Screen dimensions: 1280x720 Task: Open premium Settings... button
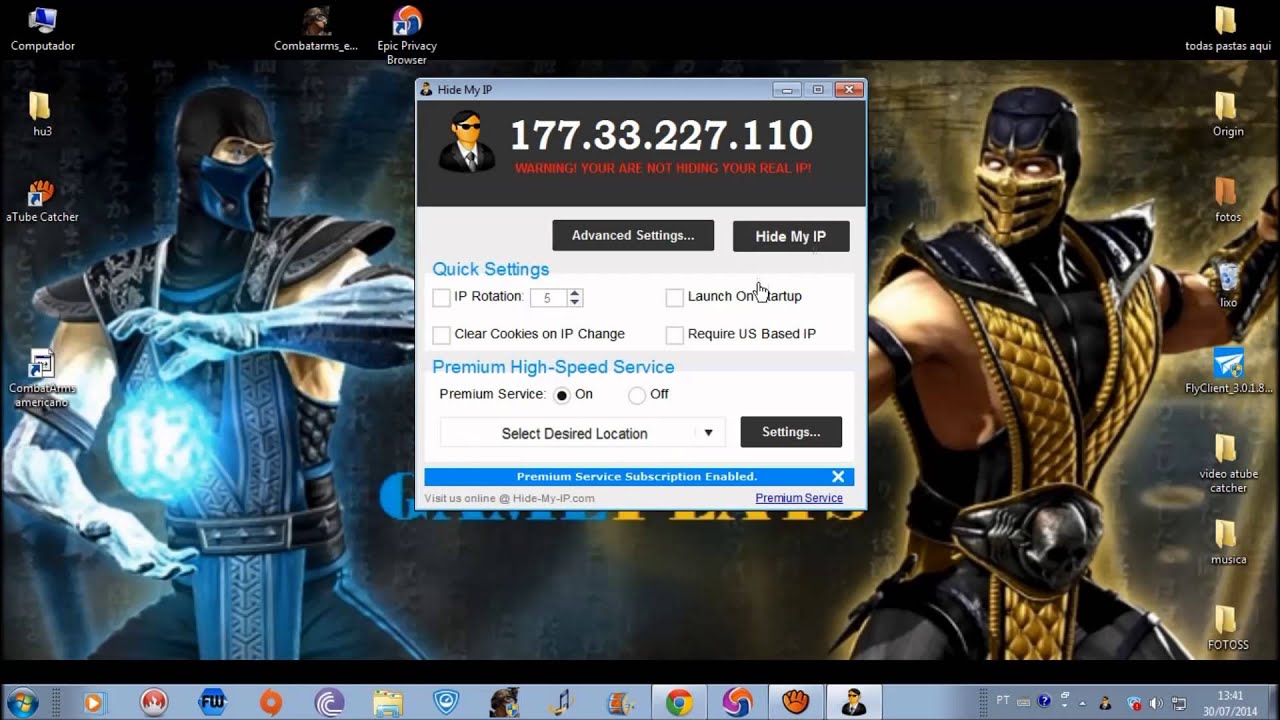click(x=791, y=432)
